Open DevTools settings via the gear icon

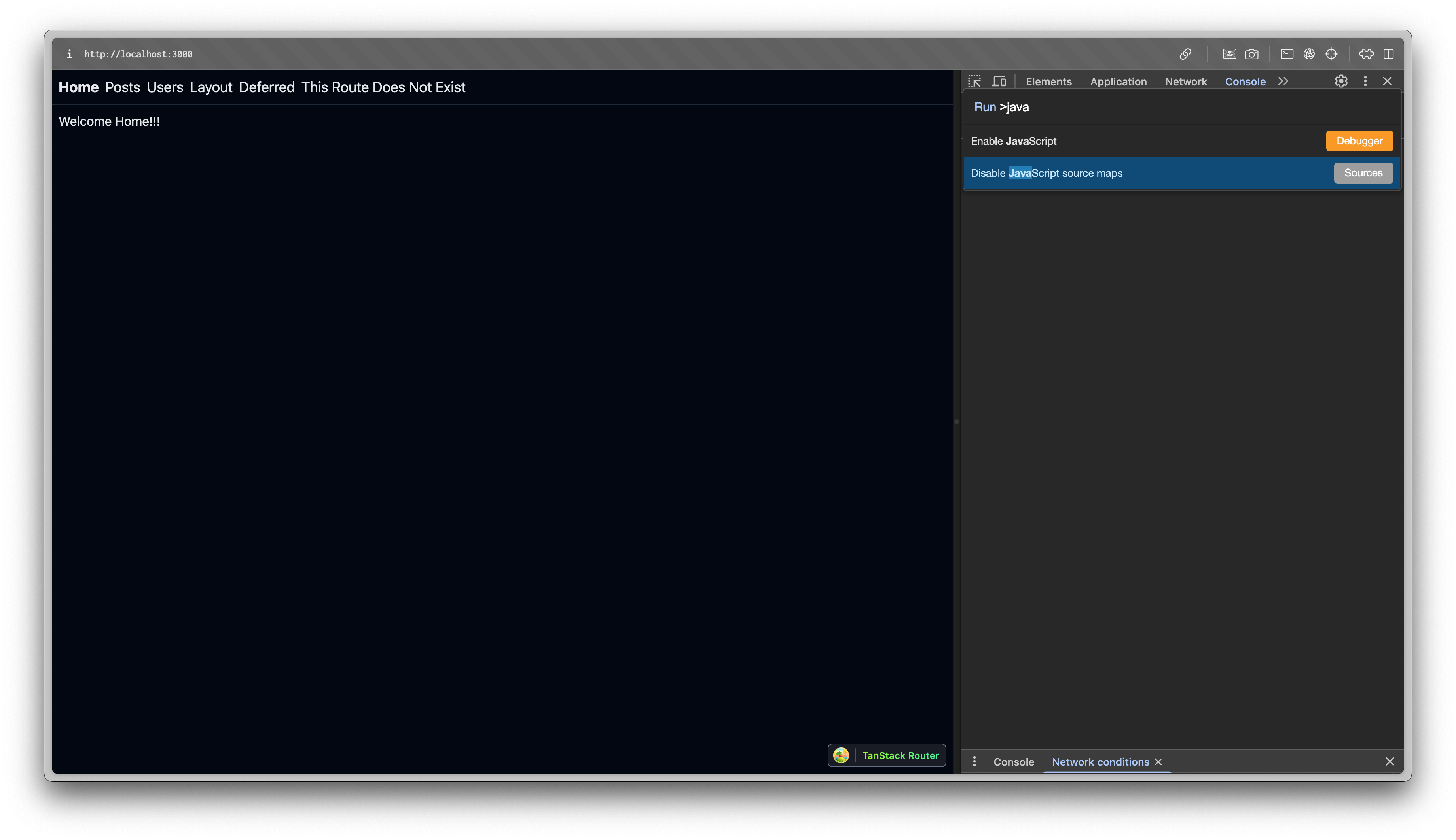[1340, 81]
